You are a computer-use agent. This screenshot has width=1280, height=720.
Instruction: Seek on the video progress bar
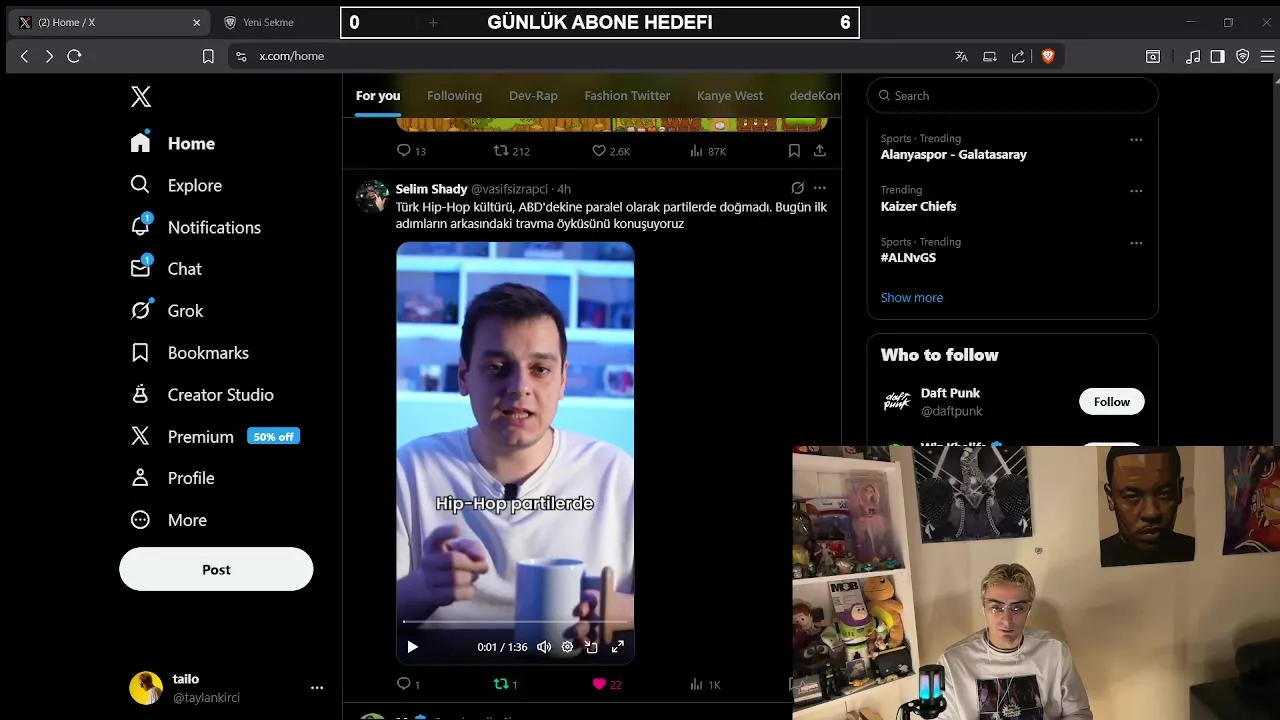(x=515, y=622)
